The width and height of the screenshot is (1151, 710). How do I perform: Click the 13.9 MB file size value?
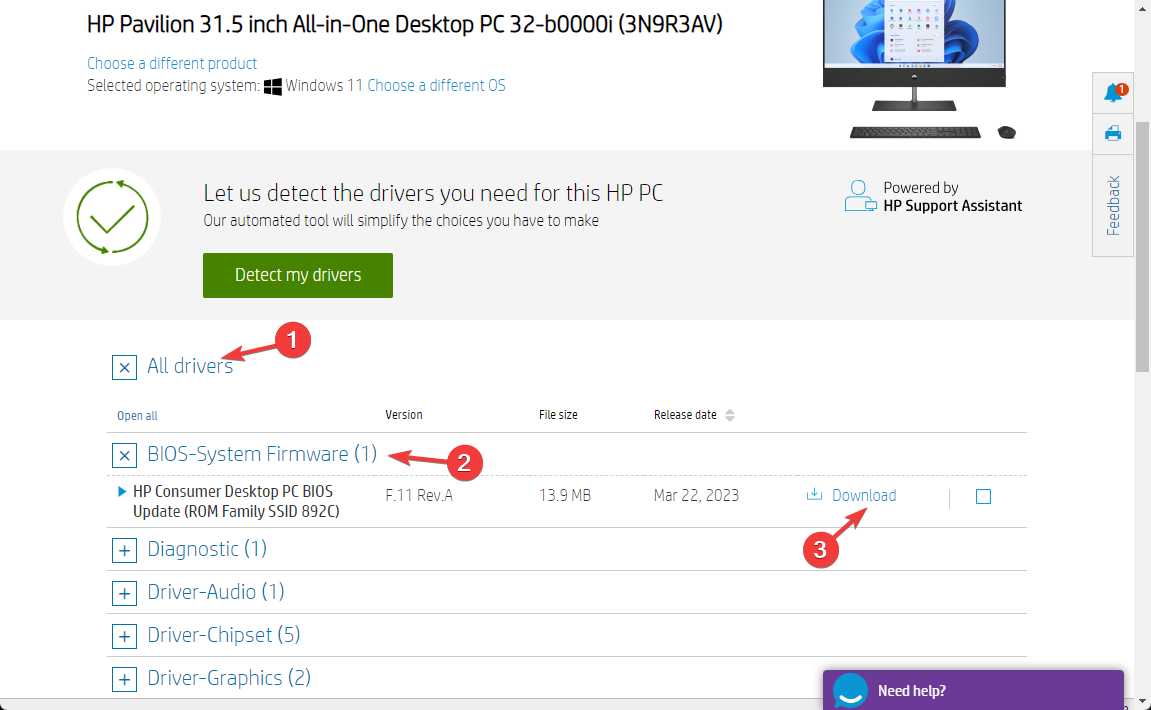tap(564, 496)
